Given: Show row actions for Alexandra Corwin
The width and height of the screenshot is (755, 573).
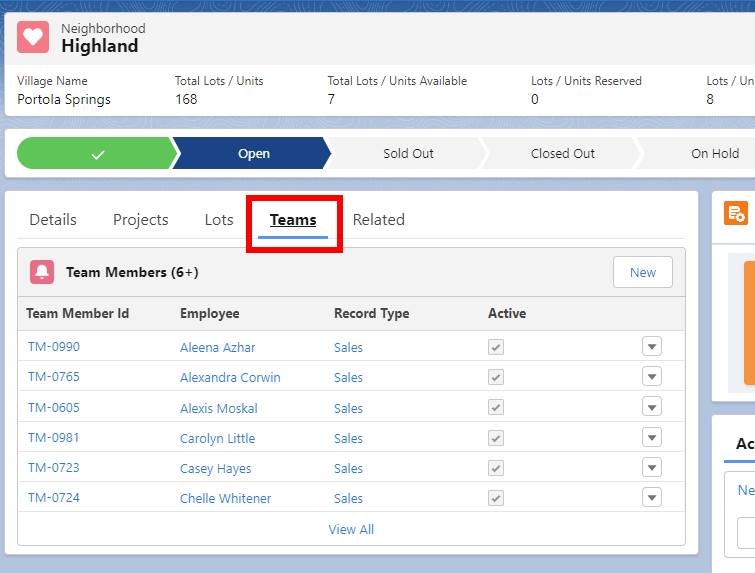Looking at the screenshot, I should point(652,377).
